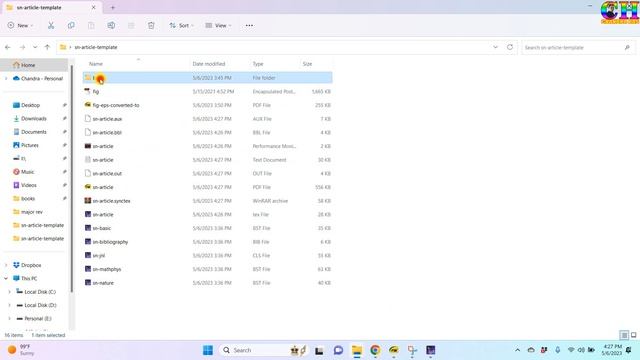The width and height of the screenshot is (640, 360).
Task: Switch to large icons view in status bar
Action: click(x=633, y=335)
